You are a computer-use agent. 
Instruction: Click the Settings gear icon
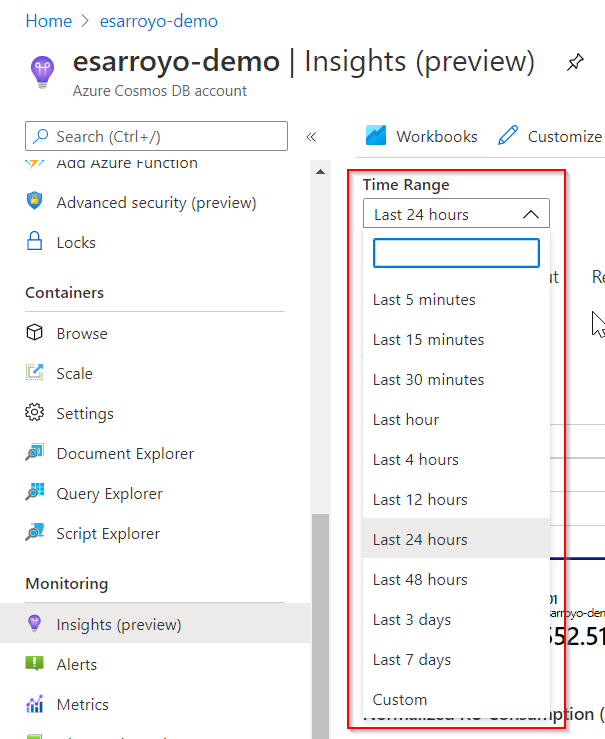[35, 413]
